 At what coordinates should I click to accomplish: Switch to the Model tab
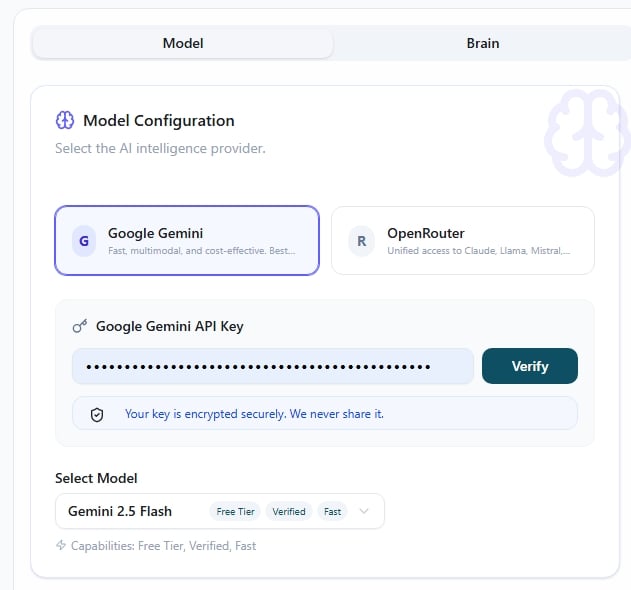point(183,43)
